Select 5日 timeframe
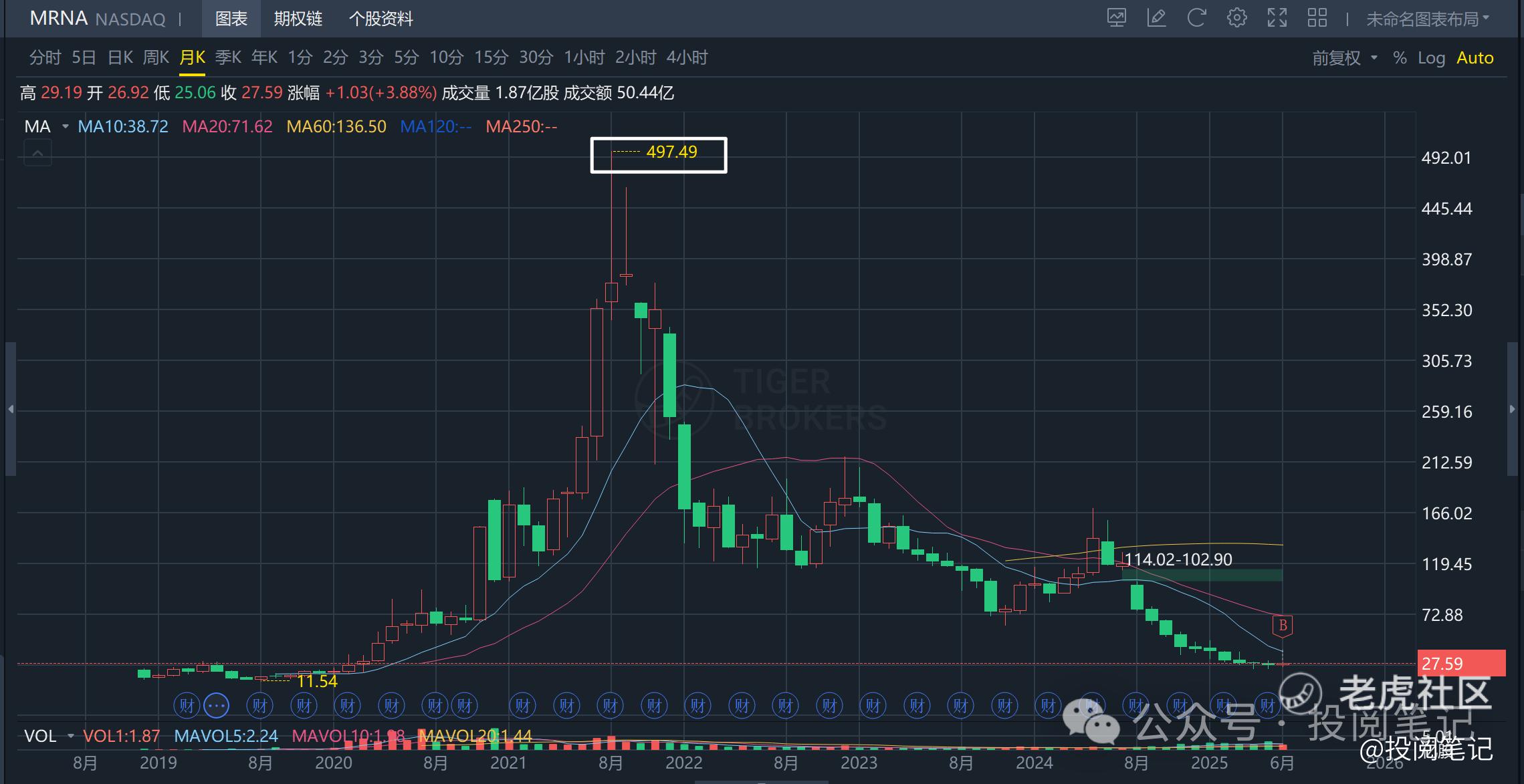Screen dimensions: 1524x784 click(84, 57)
